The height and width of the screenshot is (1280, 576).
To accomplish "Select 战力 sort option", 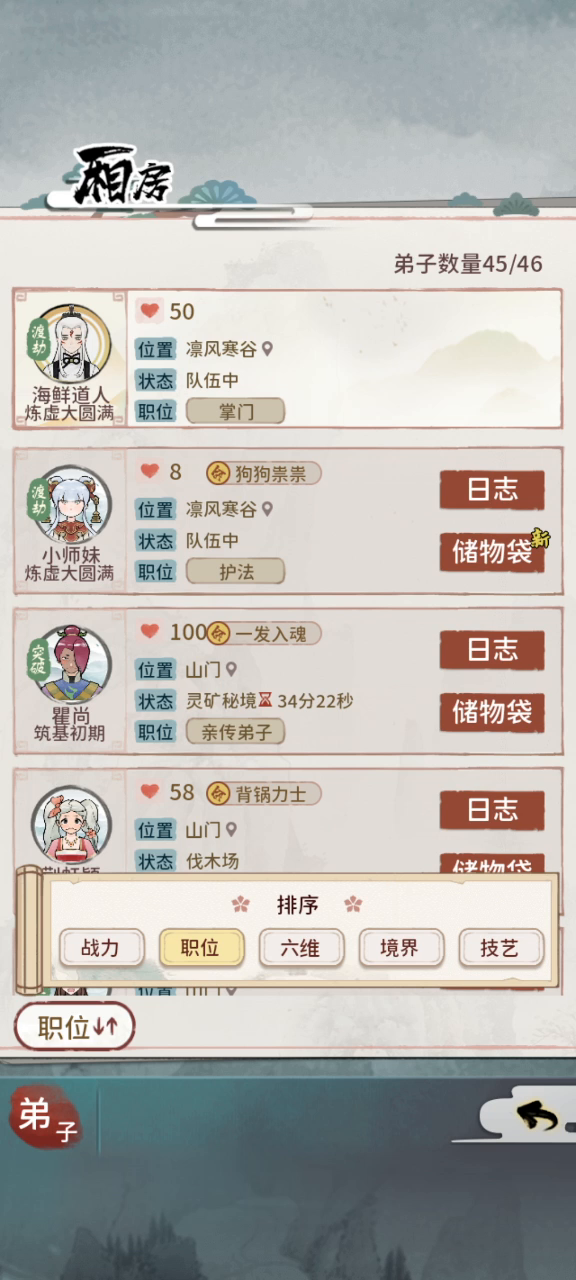I will [100, 948].
